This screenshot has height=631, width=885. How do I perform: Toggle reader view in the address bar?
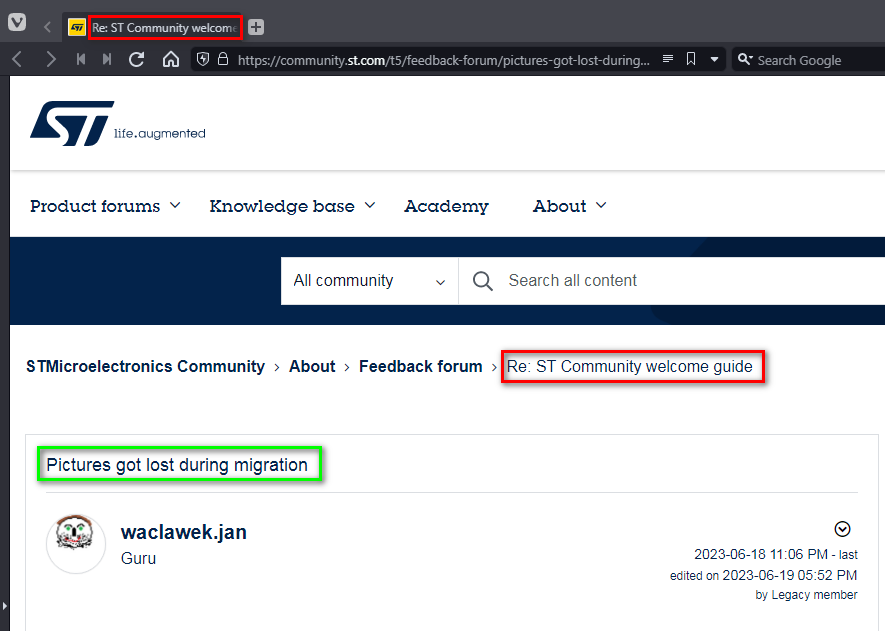668,59
